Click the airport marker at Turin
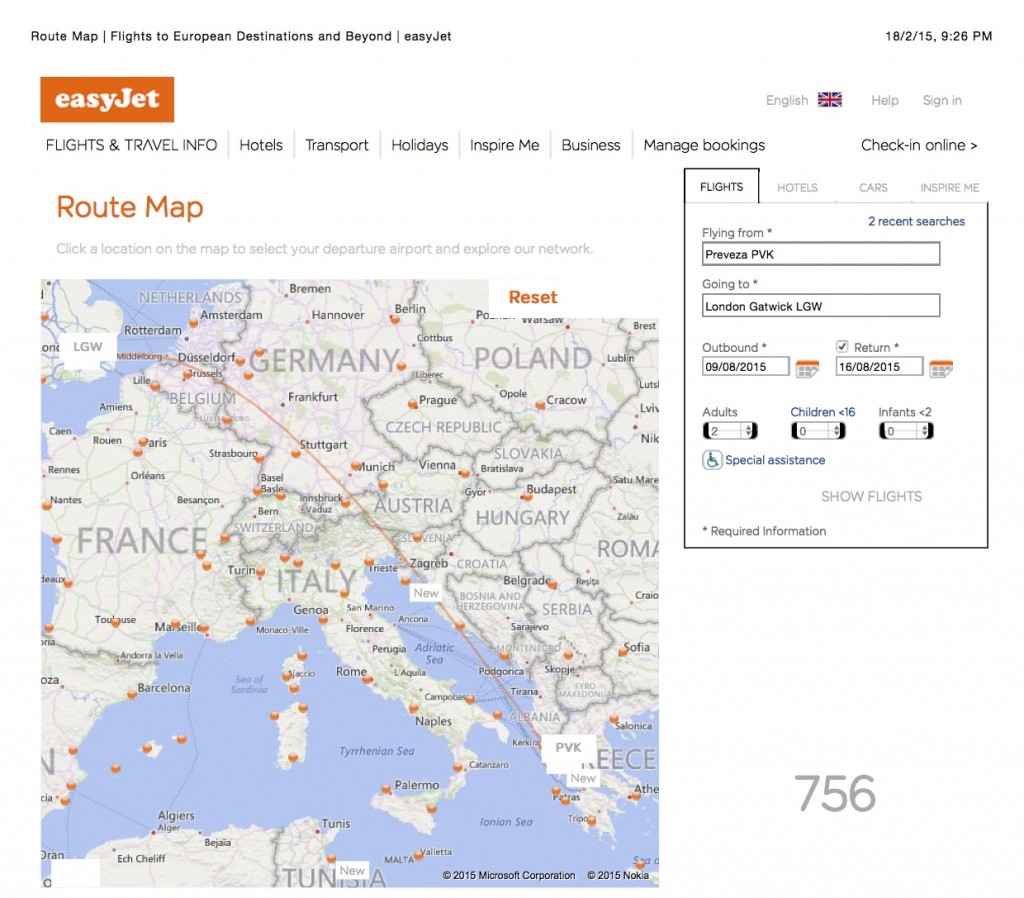This screenshot has width=1024, height=898. coord(261,573)
